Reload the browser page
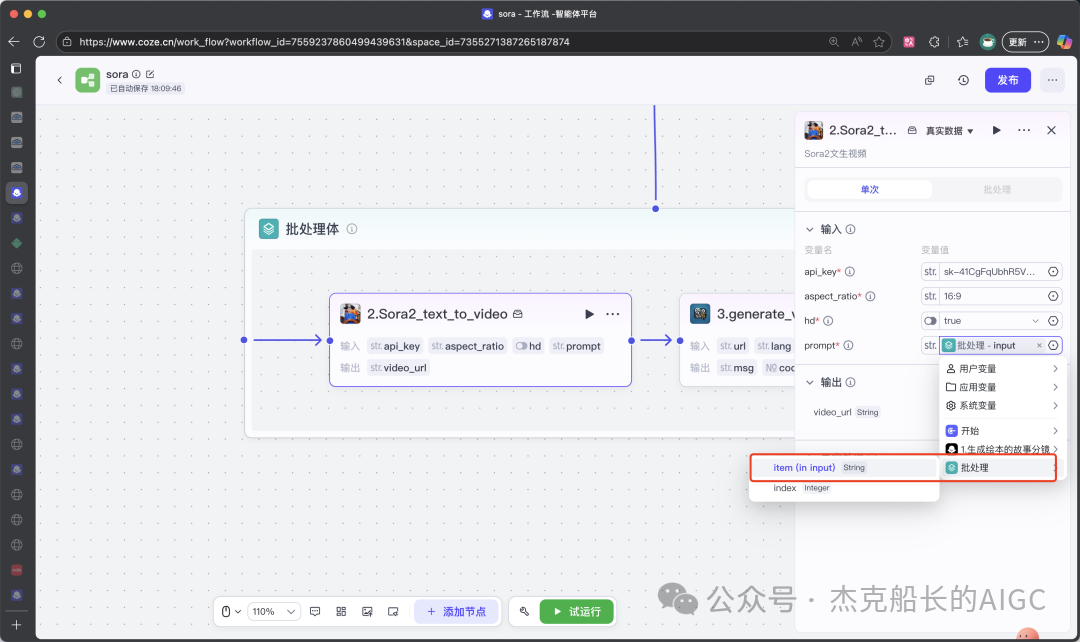This screenshot has width=1080, height=642. [39, 42]
